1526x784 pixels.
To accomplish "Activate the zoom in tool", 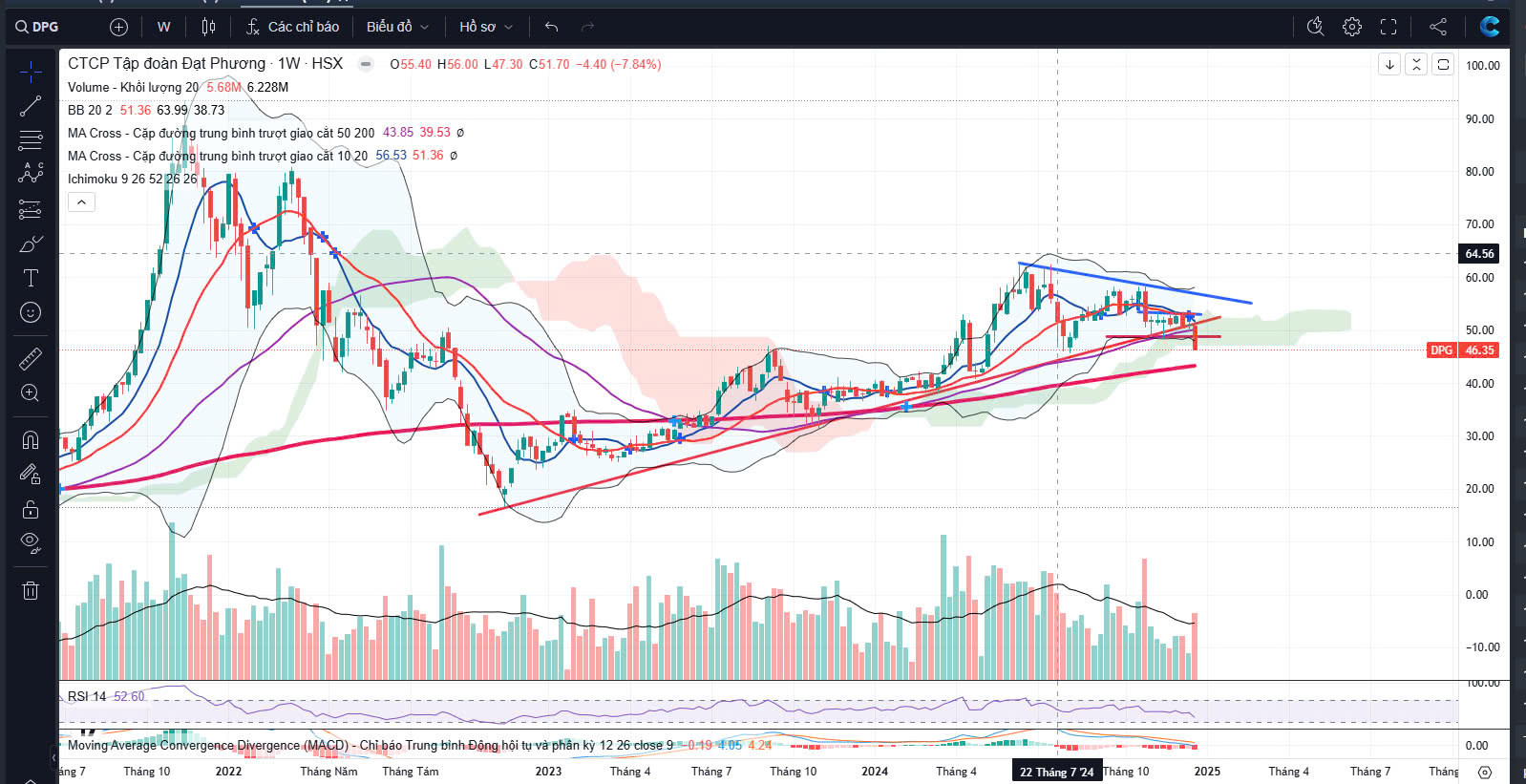I will tap(31, 392).
